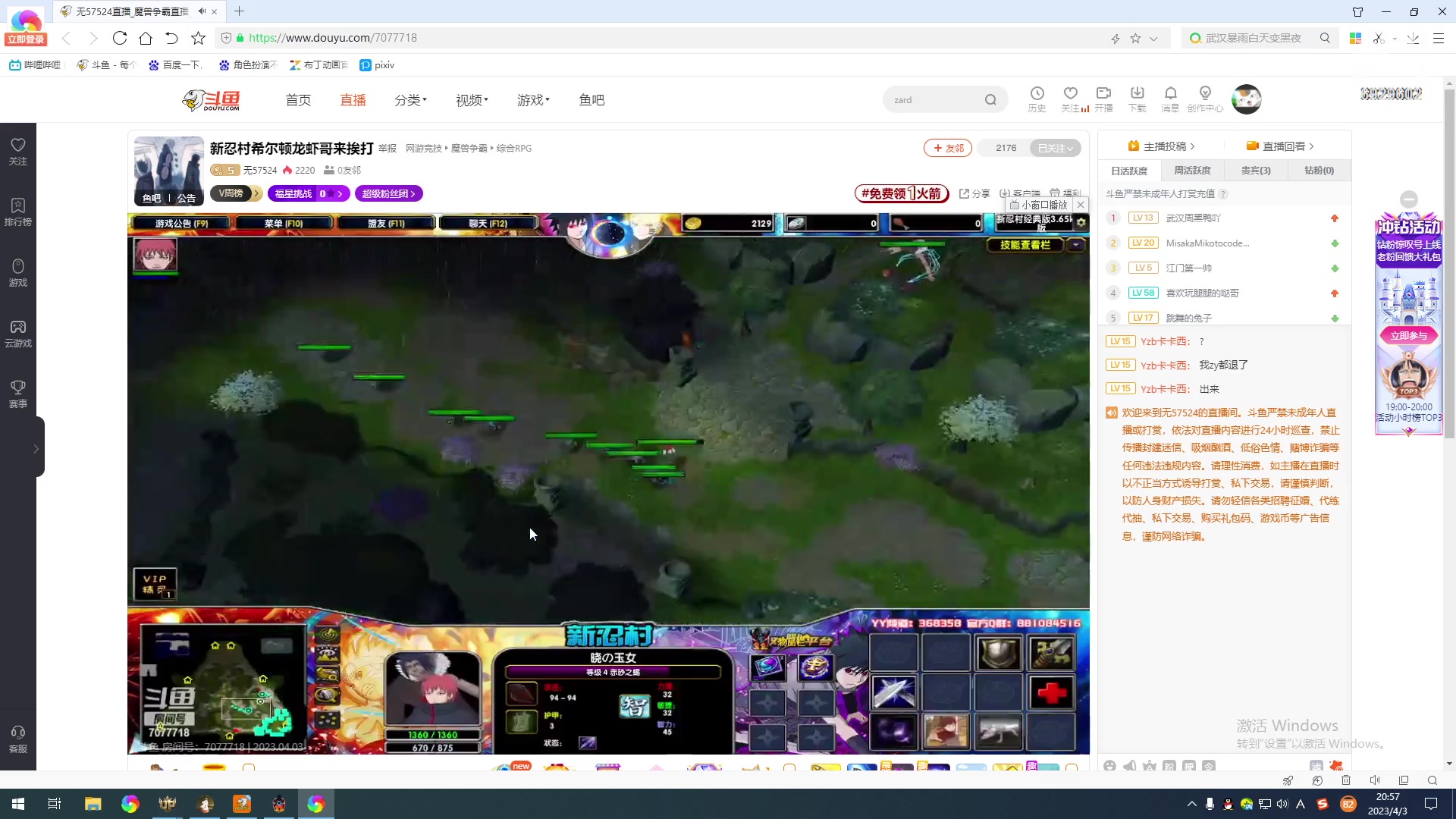Screen dimensions: 1456x819
Task: Expand the 分类 dropdown menu
Action: tap(410, 100)
